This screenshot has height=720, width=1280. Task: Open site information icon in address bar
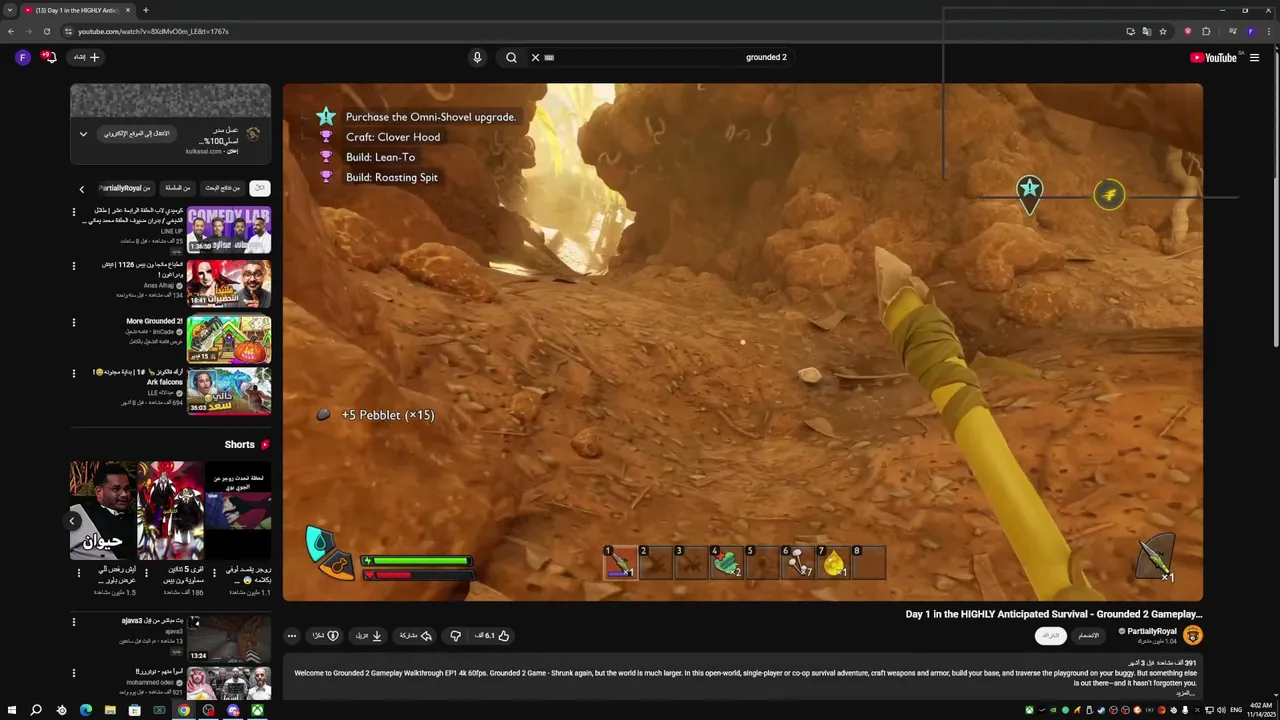click(68, 31)
